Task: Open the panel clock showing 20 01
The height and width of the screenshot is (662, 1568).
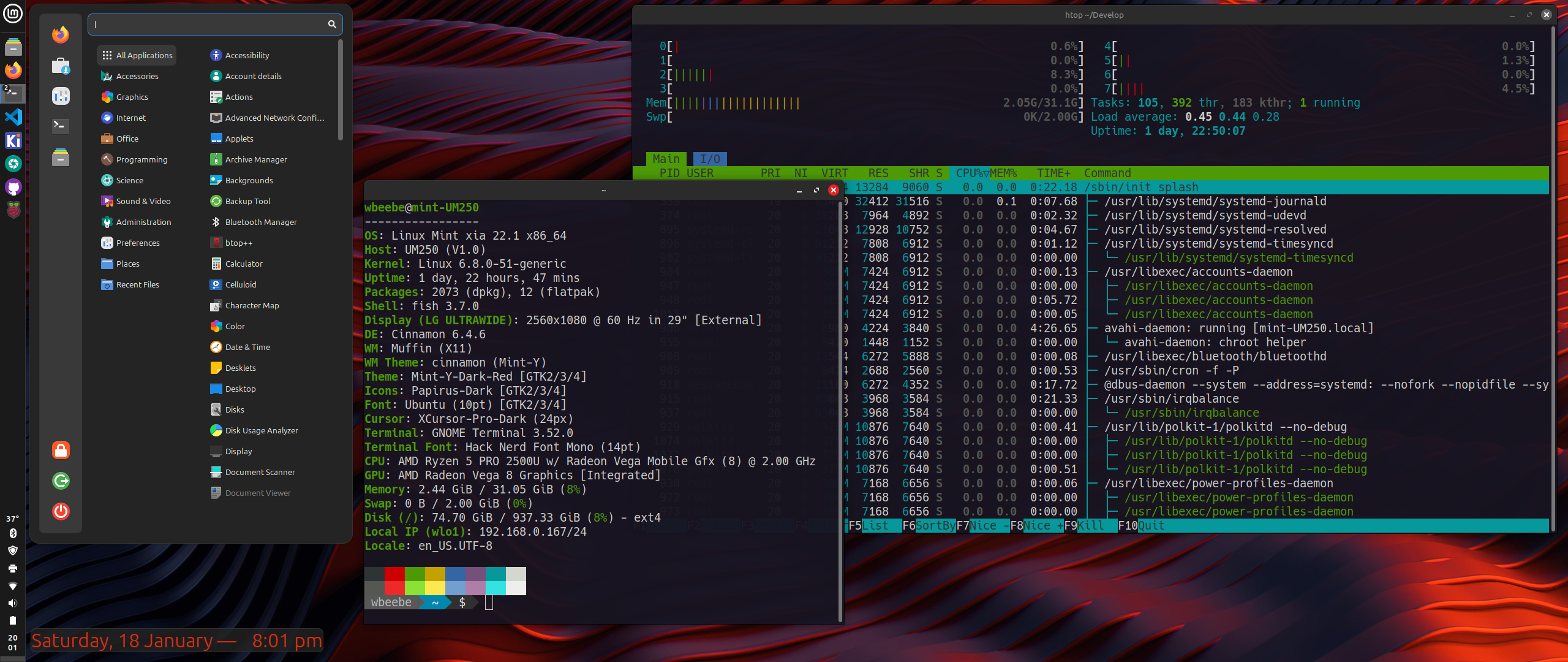Action: coord(13,642)
